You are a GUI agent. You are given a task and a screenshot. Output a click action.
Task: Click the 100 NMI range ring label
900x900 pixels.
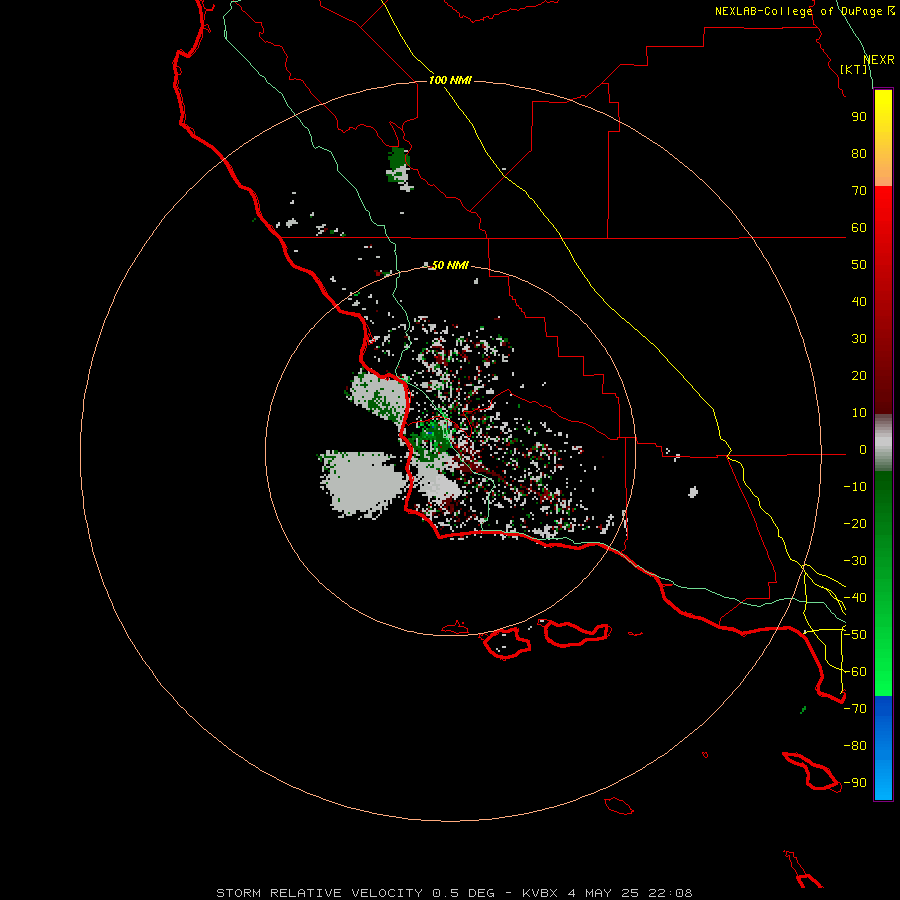click(450, 80)
